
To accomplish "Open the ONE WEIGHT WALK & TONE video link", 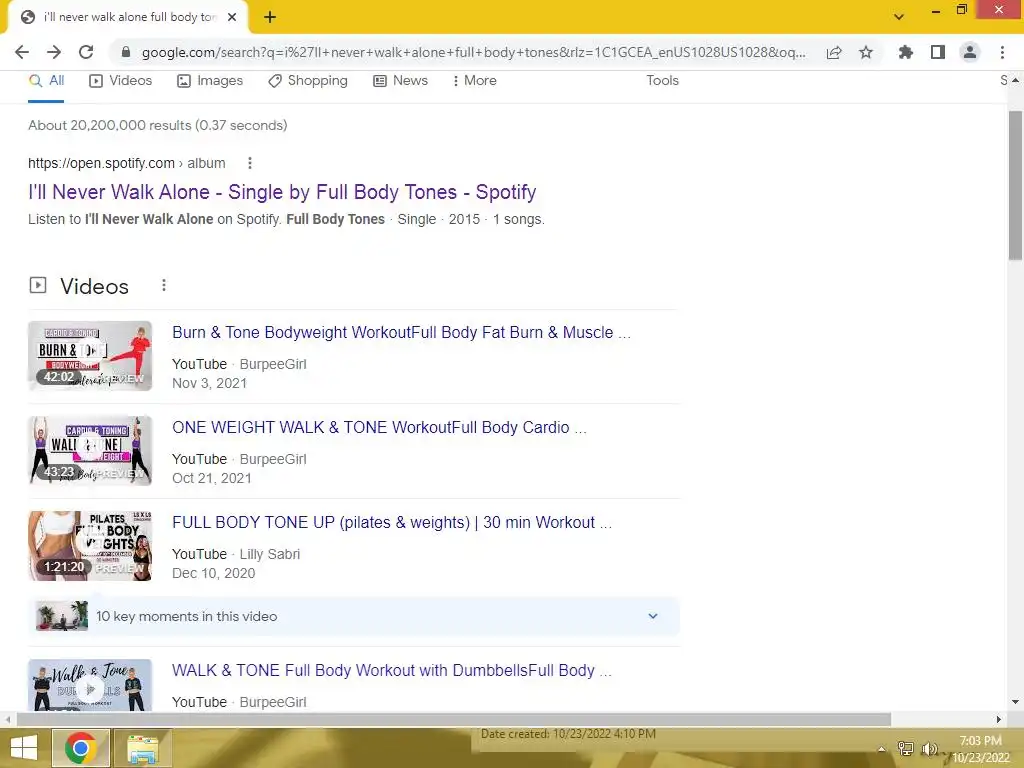I will click(x=379, y=428).
